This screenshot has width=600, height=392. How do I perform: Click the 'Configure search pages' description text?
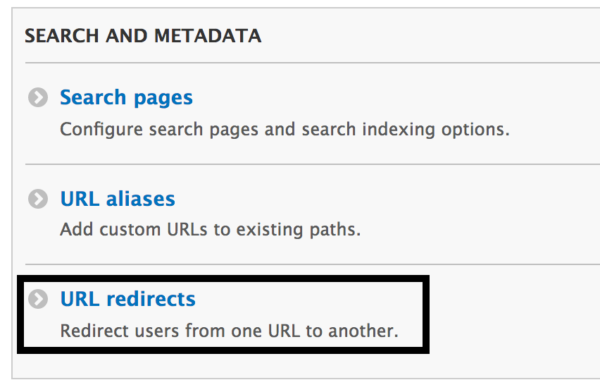click(x=285, y=130)
